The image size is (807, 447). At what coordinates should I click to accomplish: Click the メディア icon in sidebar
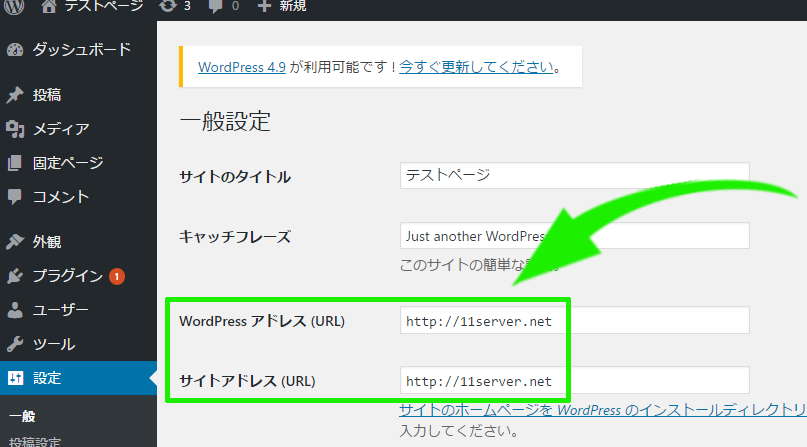click(x=15, y=129)
